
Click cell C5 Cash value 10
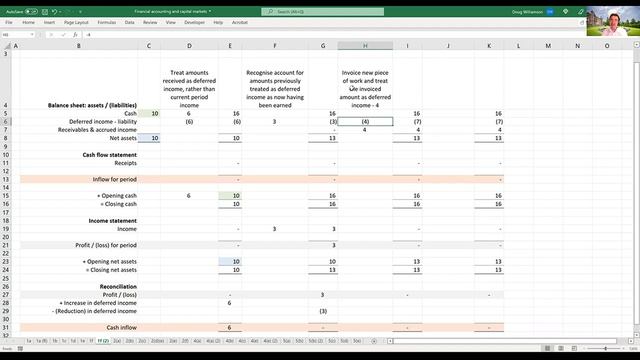point(149,113)
